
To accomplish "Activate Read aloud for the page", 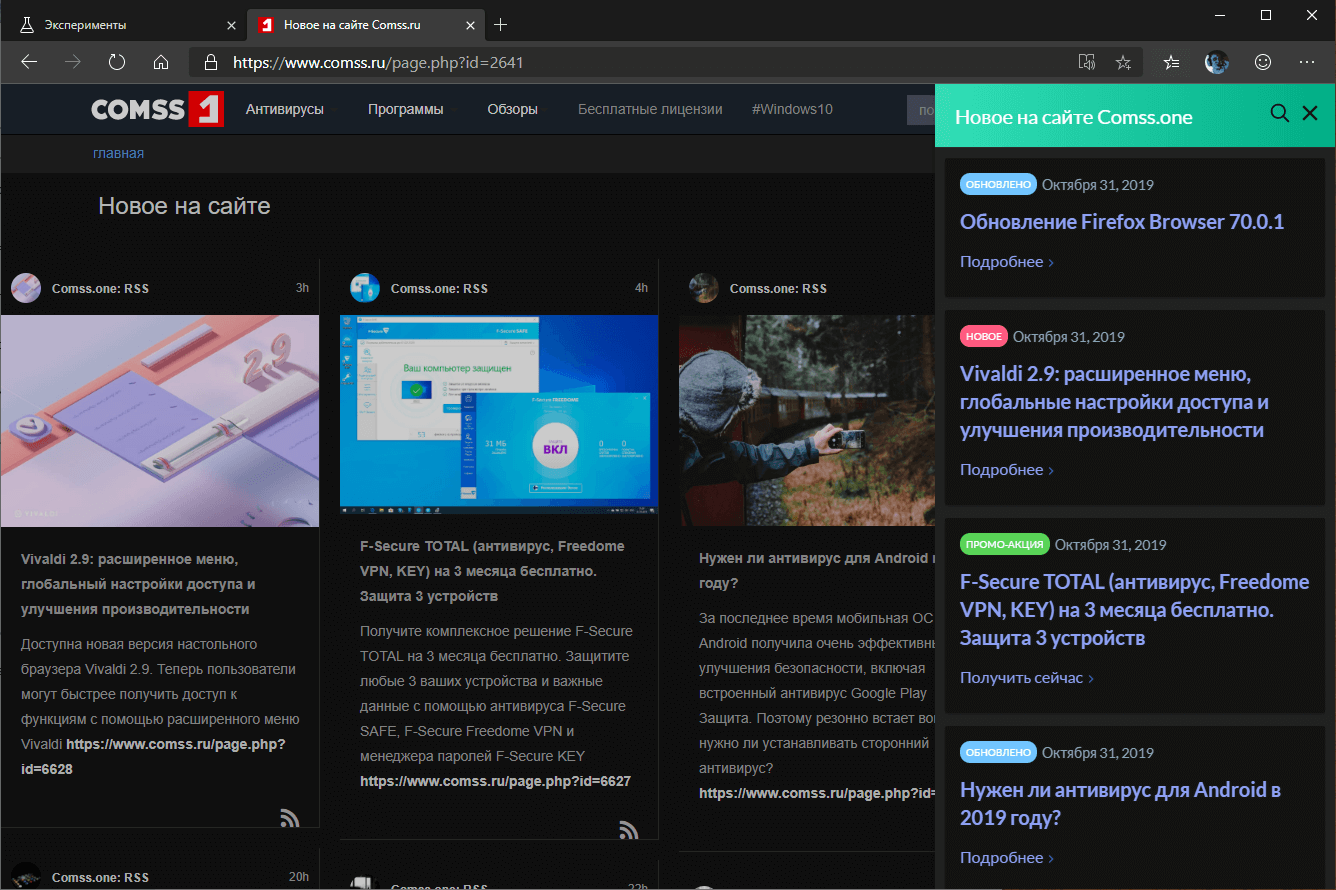I will (1086, 61).
